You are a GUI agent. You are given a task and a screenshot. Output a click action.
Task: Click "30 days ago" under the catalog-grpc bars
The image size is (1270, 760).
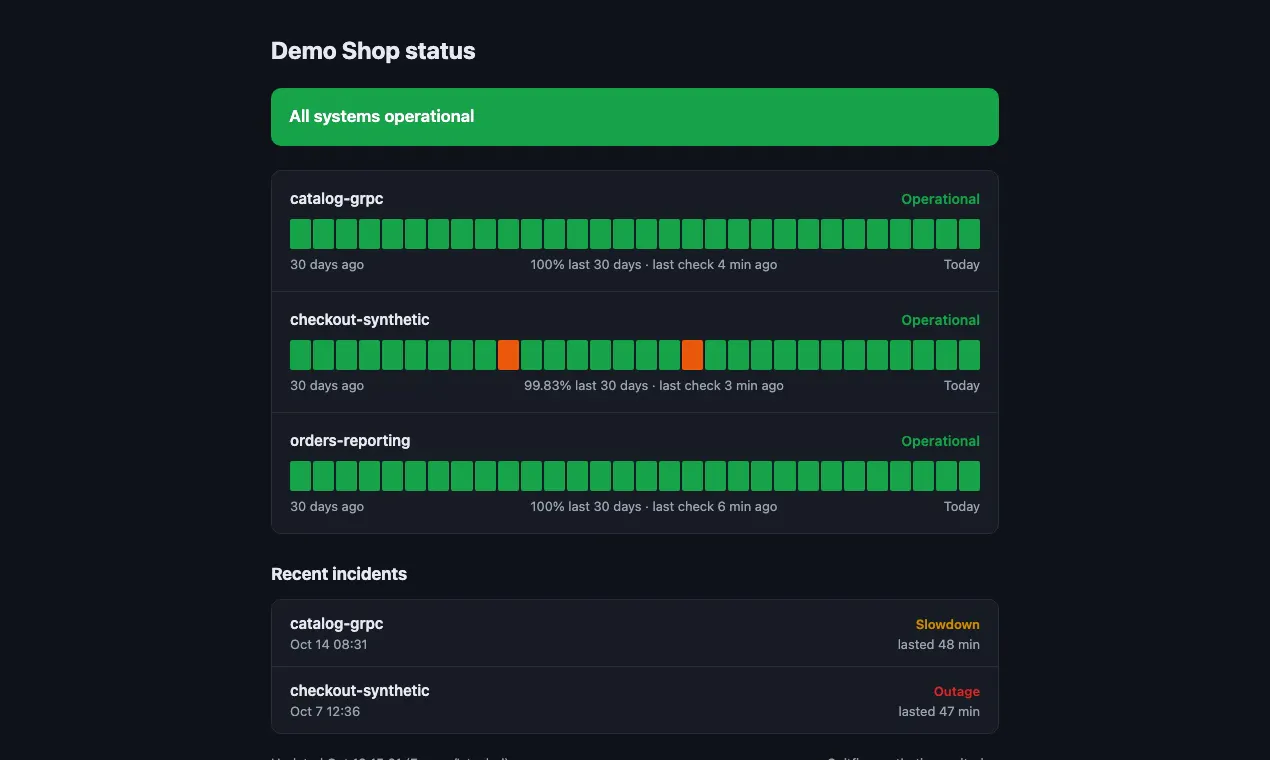coord(327,265)
